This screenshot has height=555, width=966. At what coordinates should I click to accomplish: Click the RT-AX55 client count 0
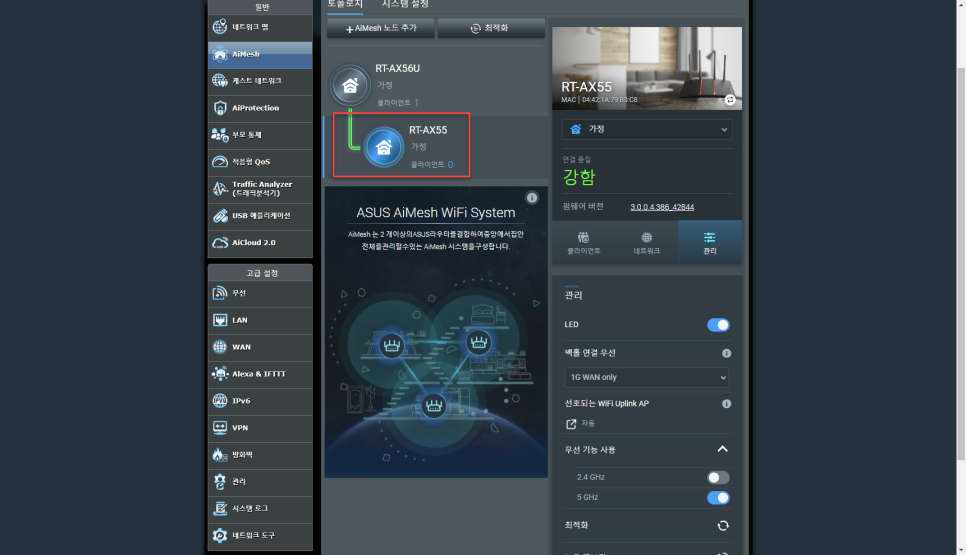450,164
